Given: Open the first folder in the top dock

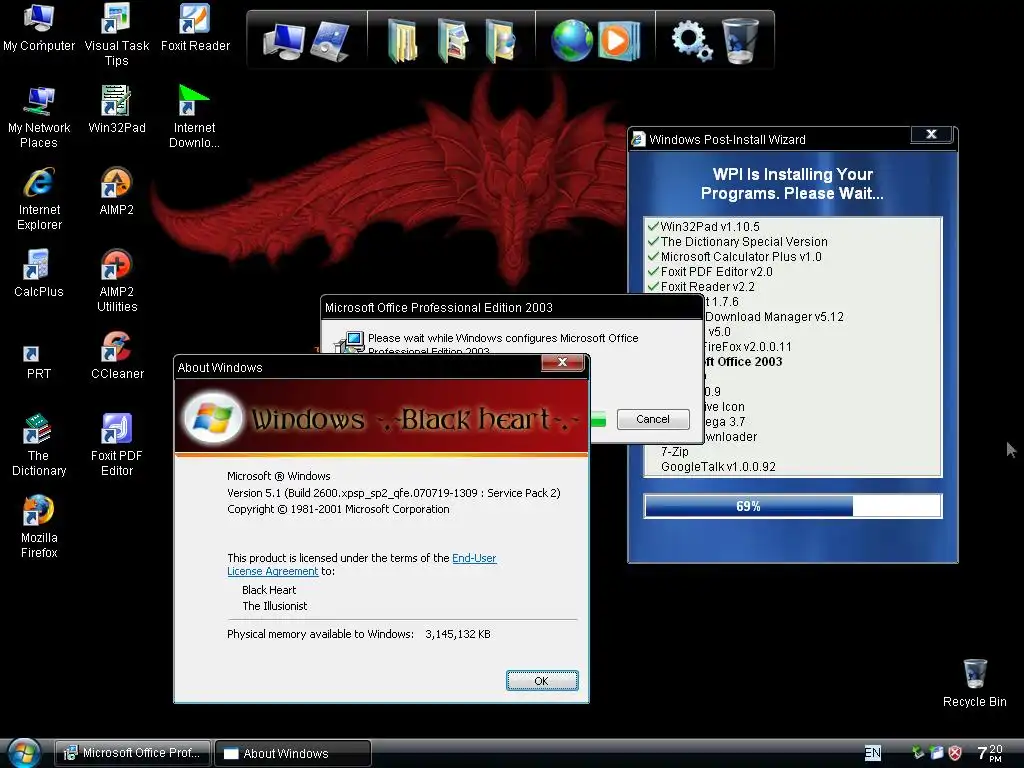Looking at the screenshot, I should coord(403,41).
